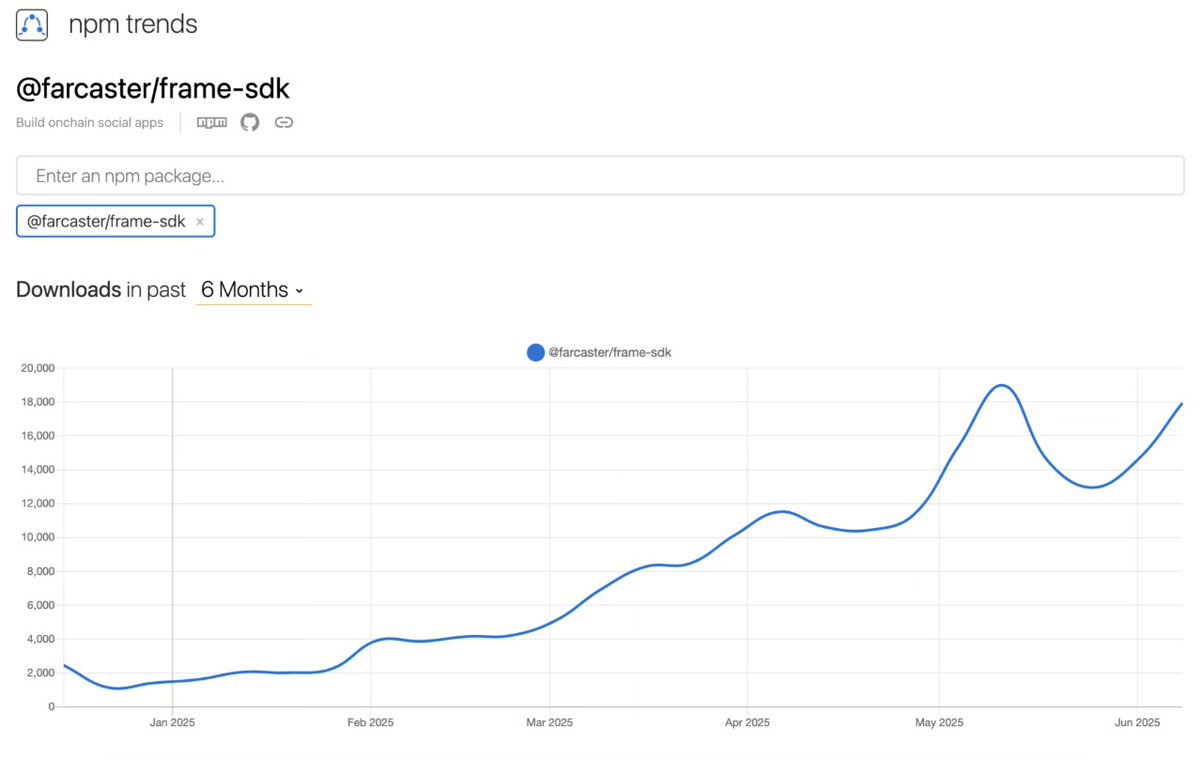
Task: Click the 14,000 y-axis value
Action: click(x=36, y=470)
